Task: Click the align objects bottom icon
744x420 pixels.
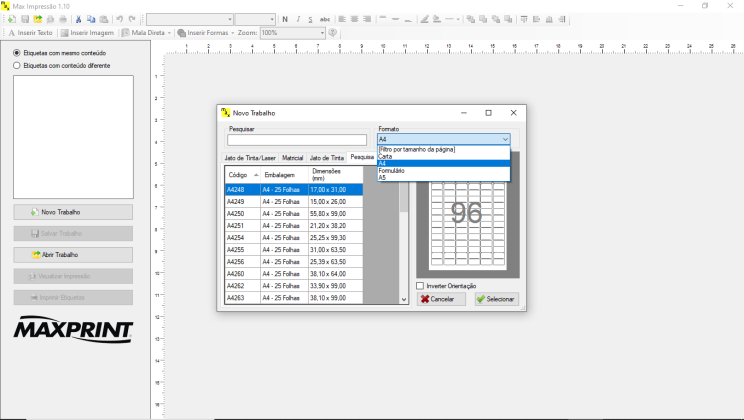Action: coord(549,19)
